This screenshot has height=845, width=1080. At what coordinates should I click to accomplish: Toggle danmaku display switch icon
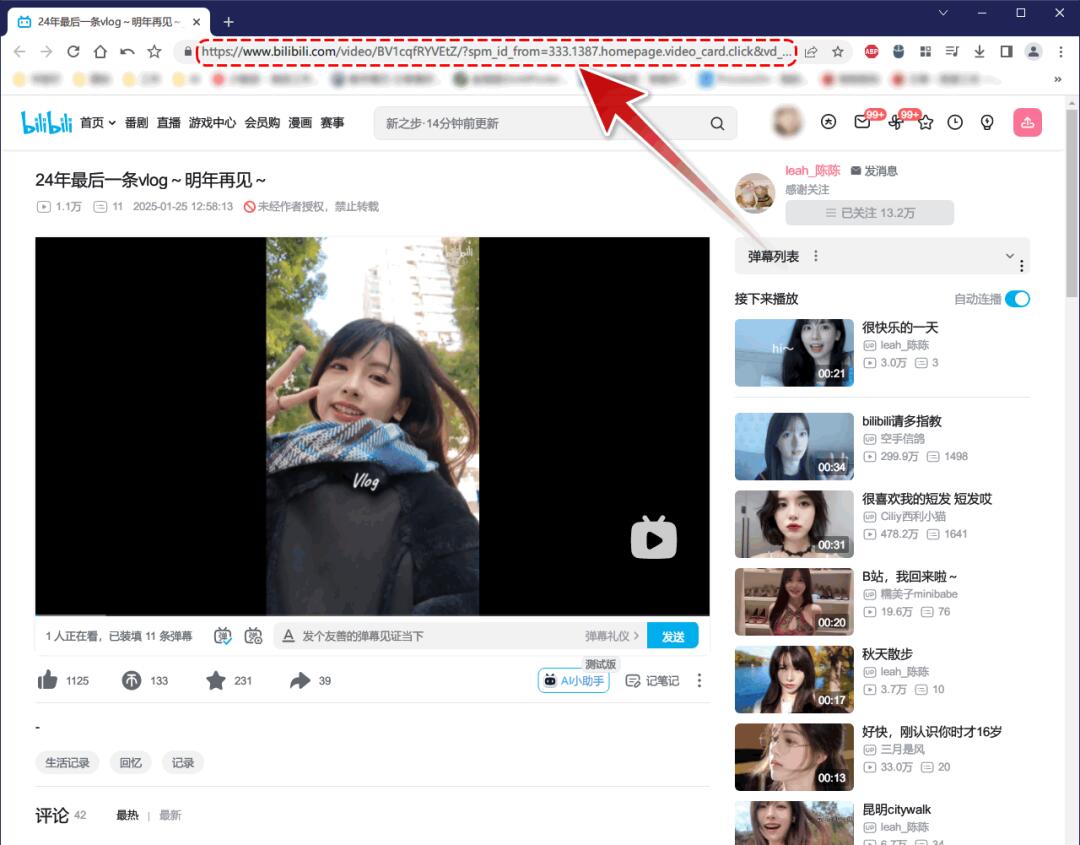pos(222,636)
